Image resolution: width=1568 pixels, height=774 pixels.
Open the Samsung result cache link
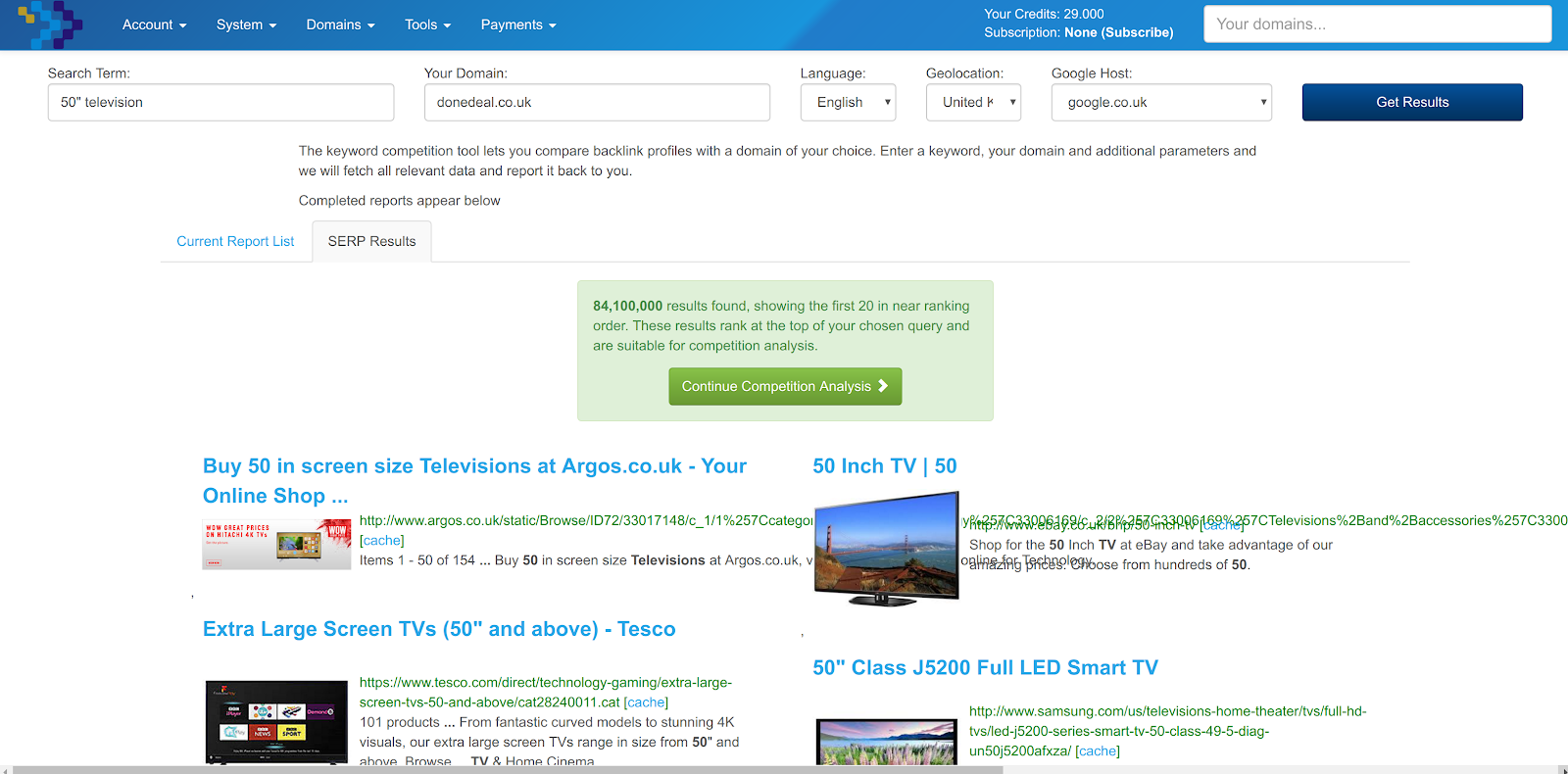click(1098, 751)
